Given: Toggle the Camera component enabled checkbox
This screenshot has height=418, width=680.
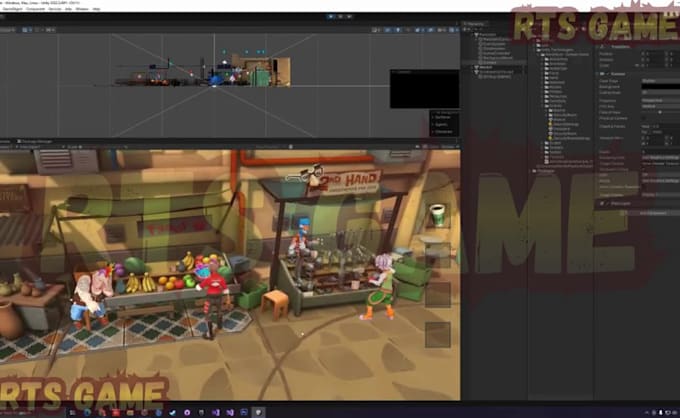Looking at the screenshot, I should tap(608, 74).
